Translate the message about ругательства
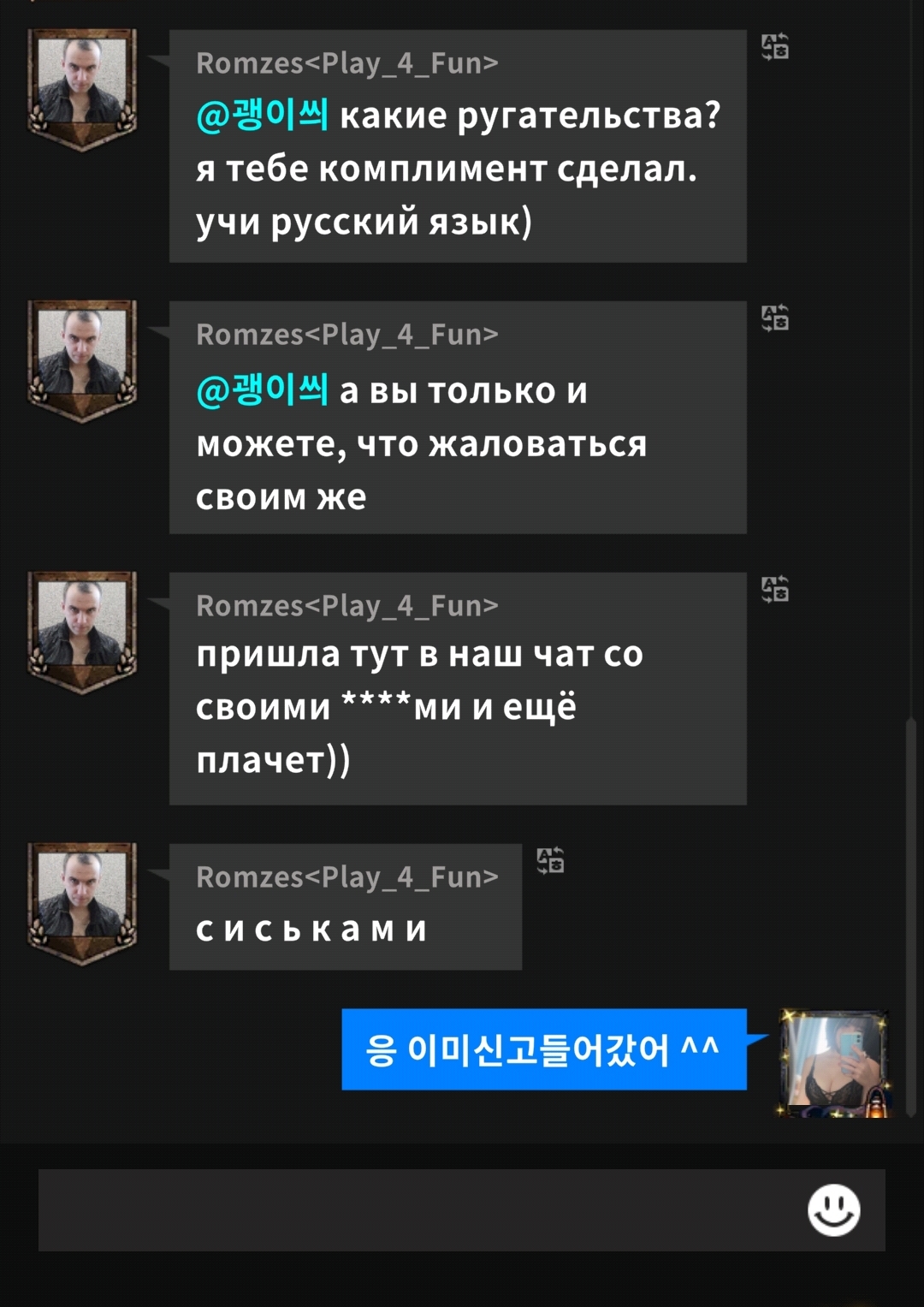The width and height of the screenshot is (924, 1307). tap(775, 46)
